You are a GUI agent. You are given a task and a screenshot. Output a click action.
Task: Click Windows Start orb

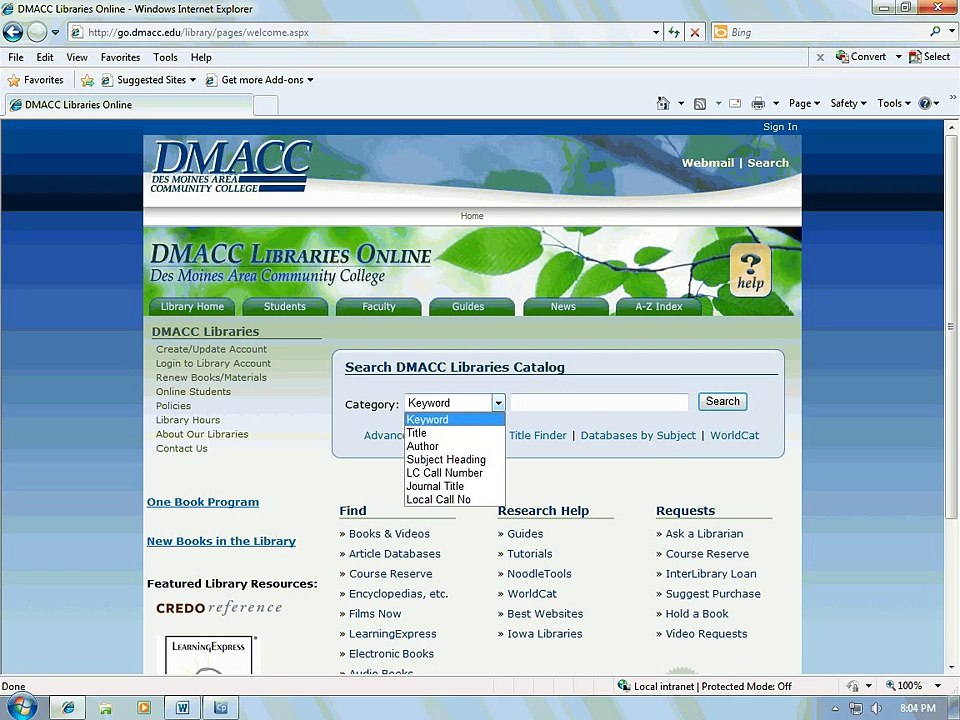click(22, 708)
